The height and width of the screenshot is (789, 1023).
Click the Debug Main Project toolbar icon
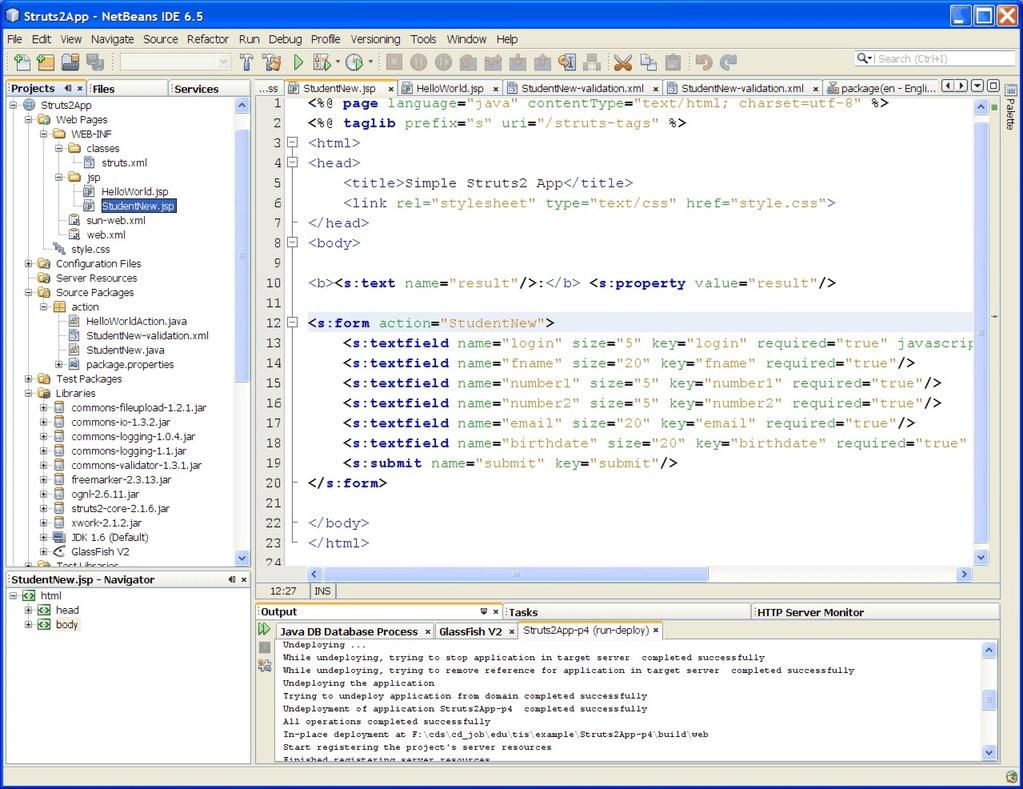322,62
